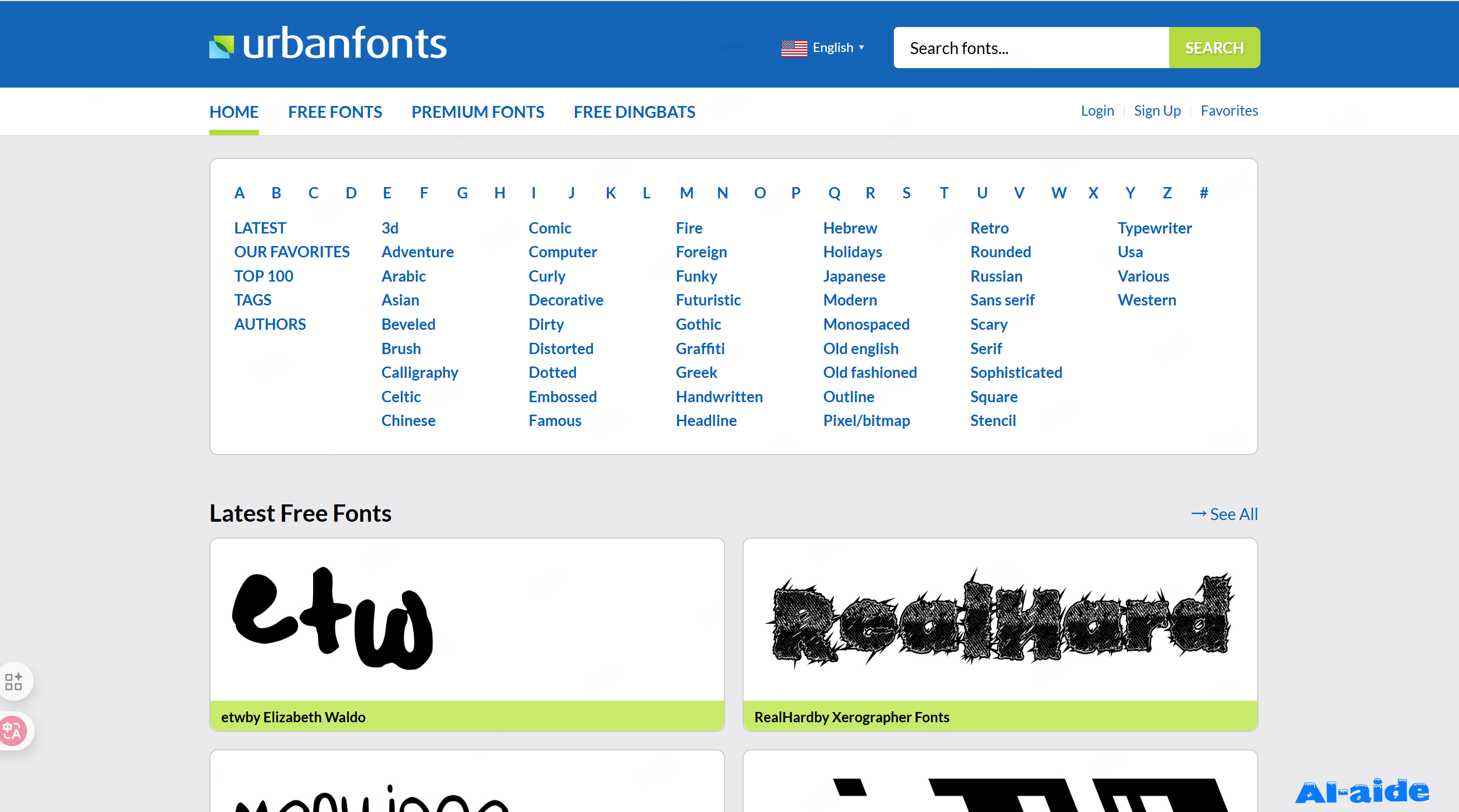Image resolution: width=1459 pixels, height=812 pixels.
Task: Click the green SEARCH button
Action: tap(1215, 48)
